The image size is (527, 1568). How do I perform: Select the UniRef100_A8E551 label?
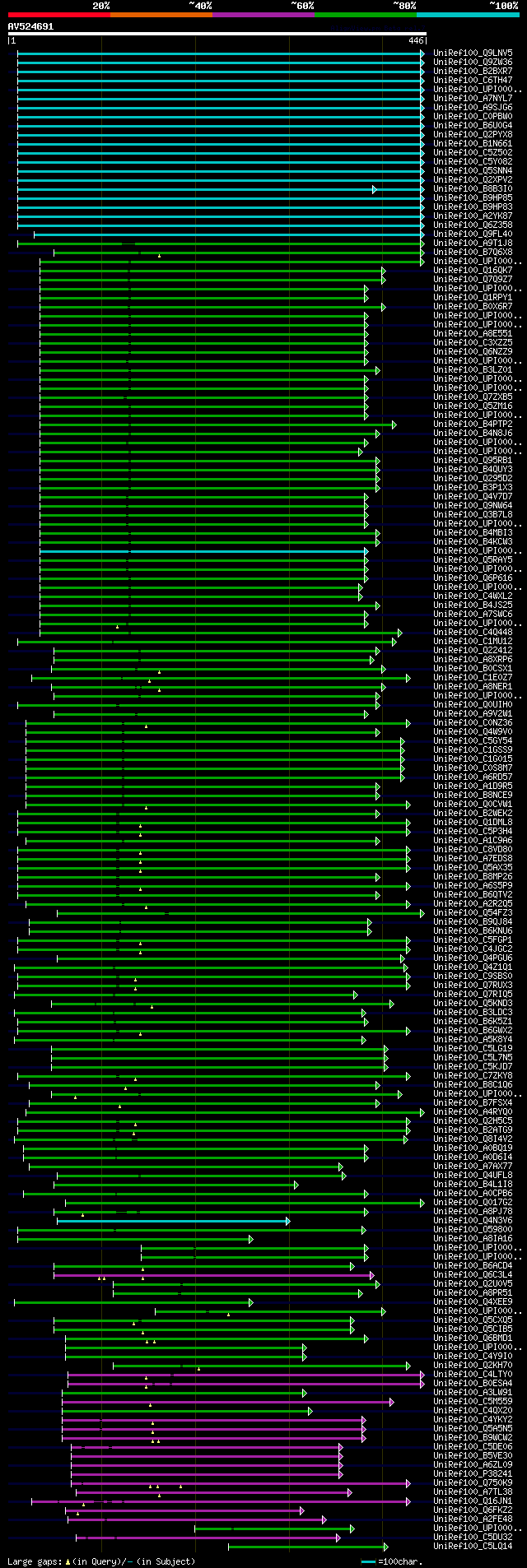coord(473,333)
